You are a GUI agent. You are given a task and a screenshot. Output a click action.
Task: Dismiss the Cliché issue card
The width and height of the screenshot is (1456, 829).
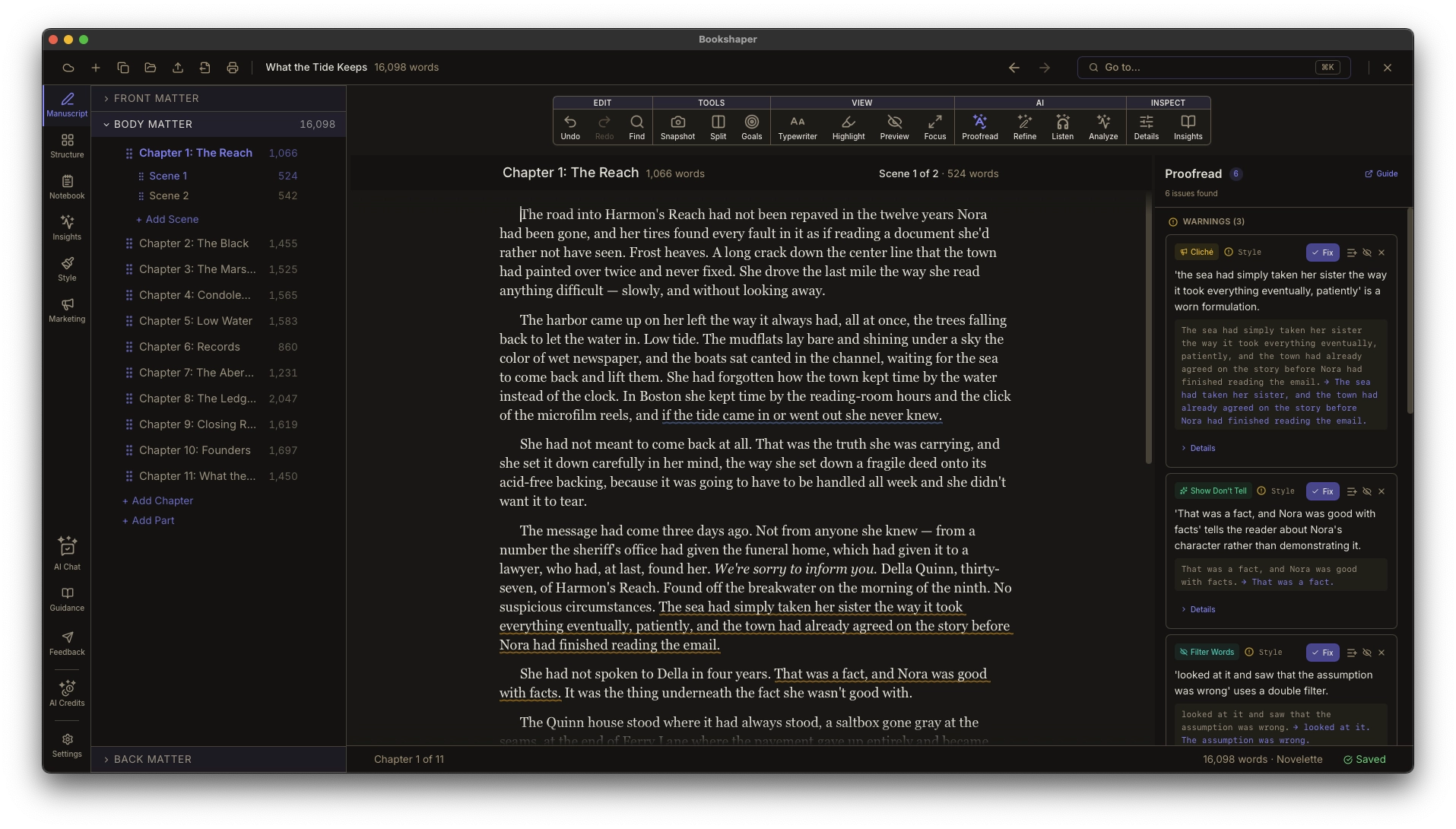point(1381,253)
